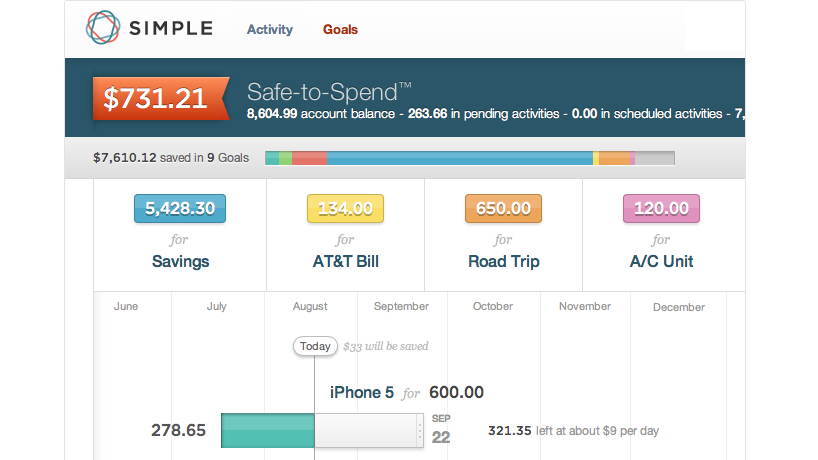This screenshot has width=818, height=460.
Task: Select the September column header
Action: [x=401, y=306]
